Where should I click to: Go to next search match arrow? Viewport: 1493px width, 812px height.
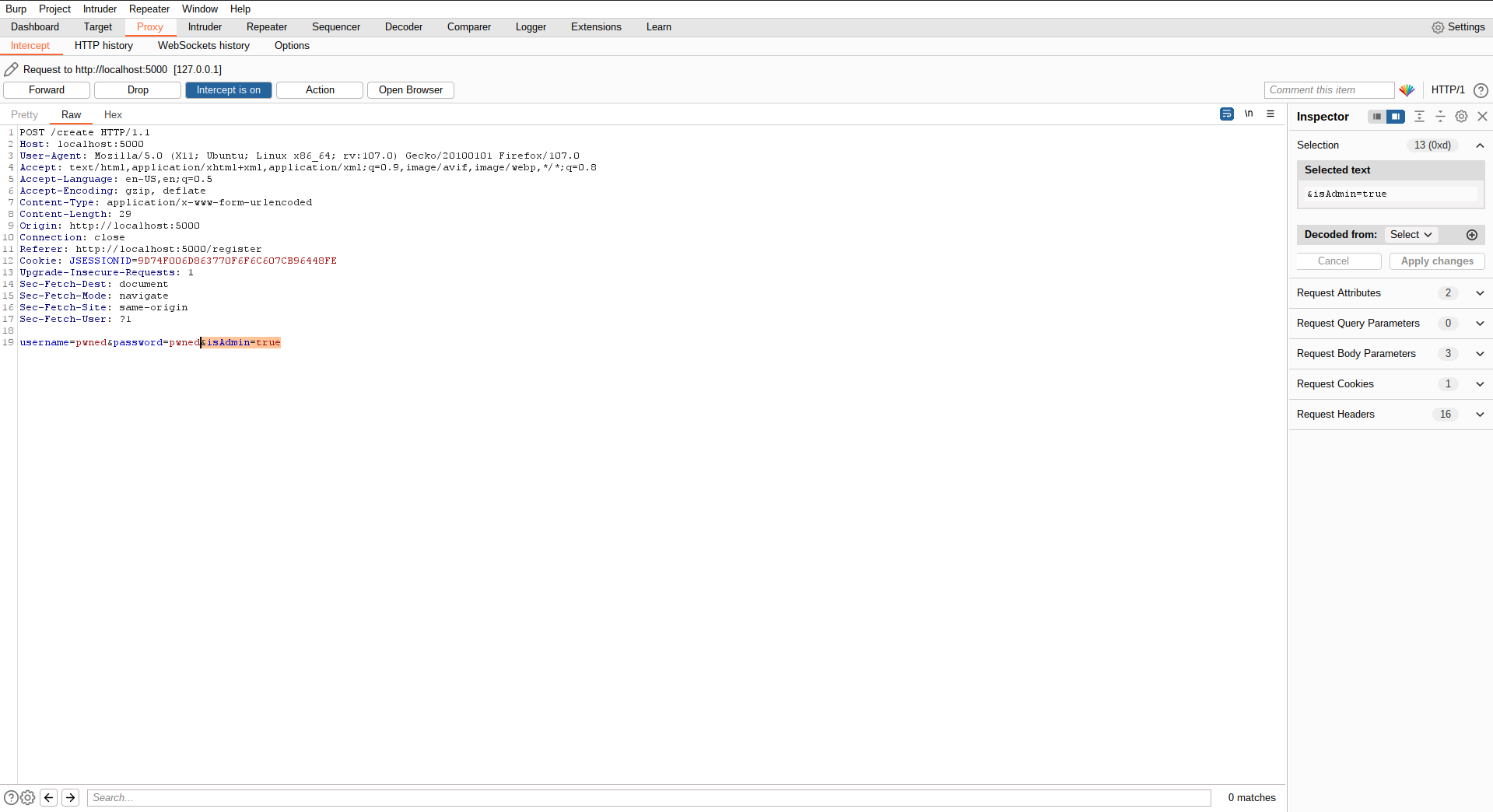(71, 797)
